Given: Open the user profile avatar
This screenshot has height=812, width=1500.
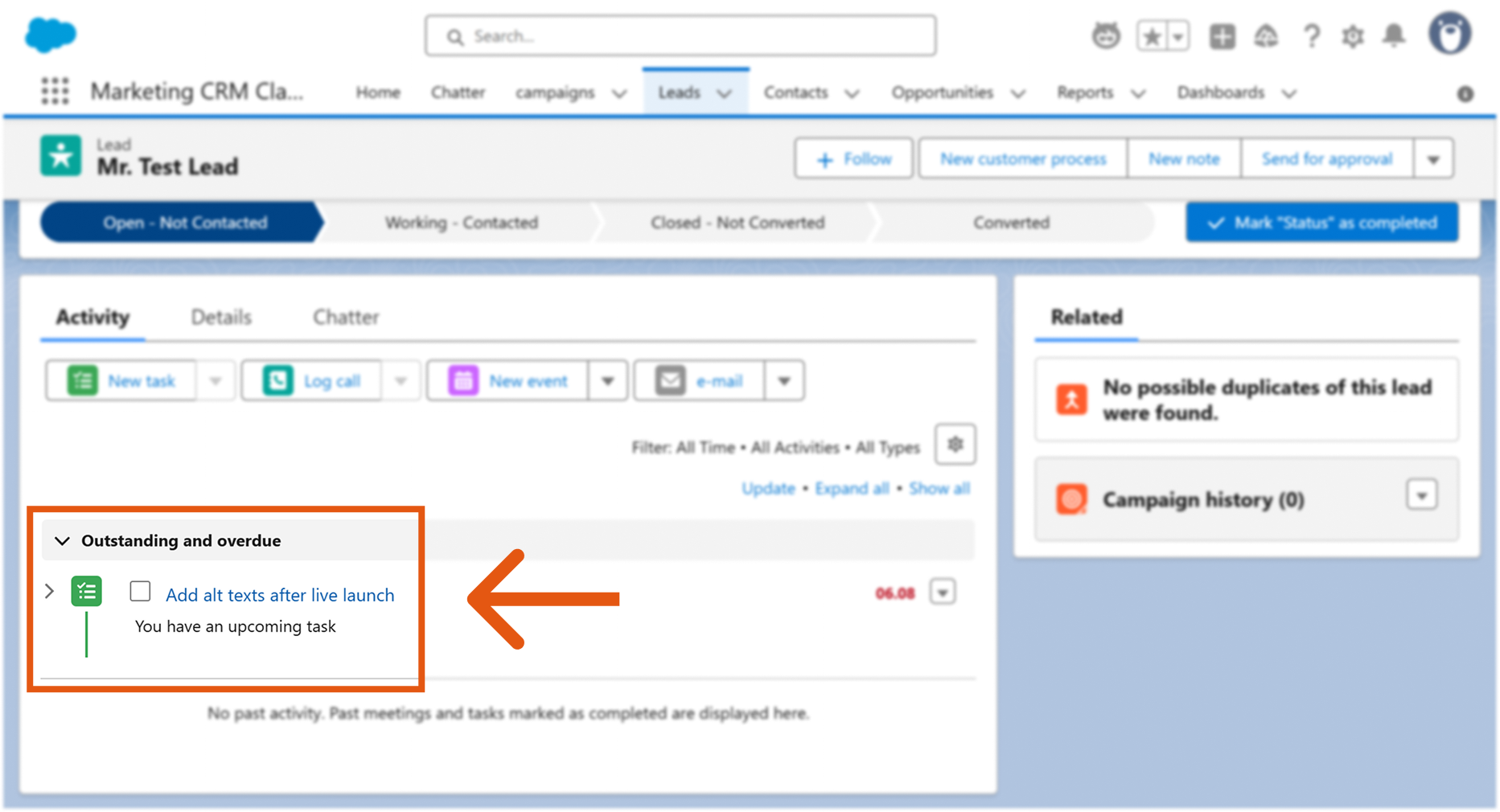Looking at the screenshot, I should 1449,35.
